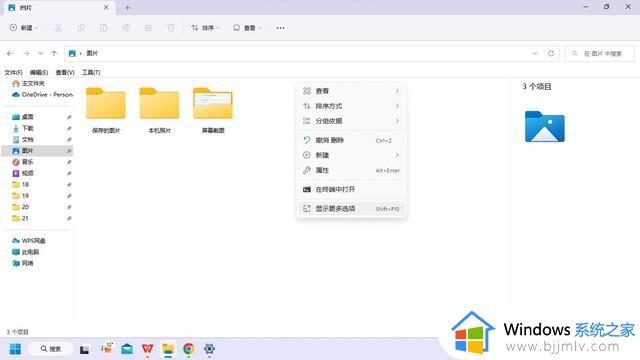This screenshot has width=640, height=360.
Task: Open the 查看(V) menu bar item
Action: coord(65,72)
